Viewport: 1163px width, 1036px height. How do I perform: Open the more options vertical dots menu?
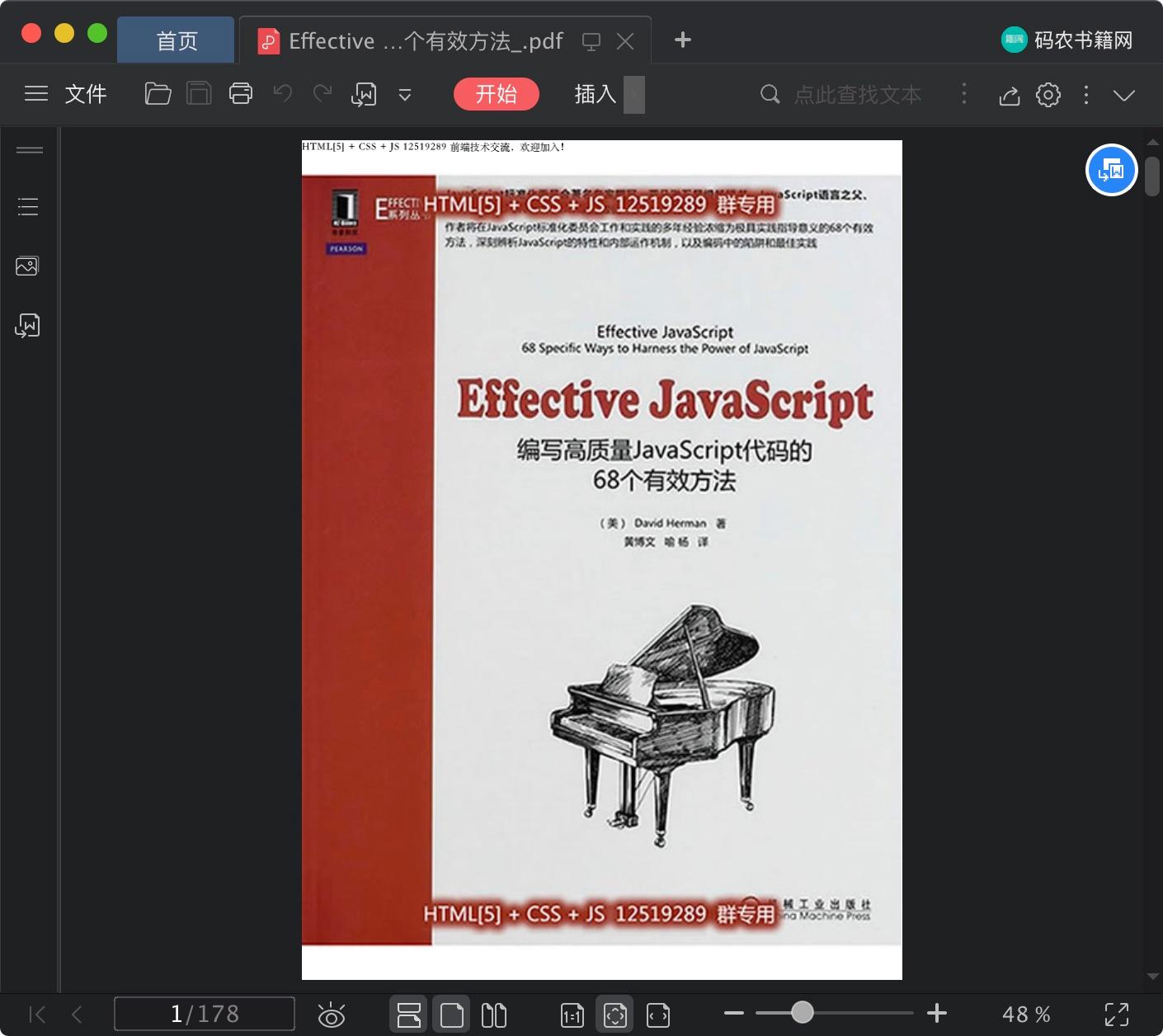pyautogui.click(x=1086, y=95)
